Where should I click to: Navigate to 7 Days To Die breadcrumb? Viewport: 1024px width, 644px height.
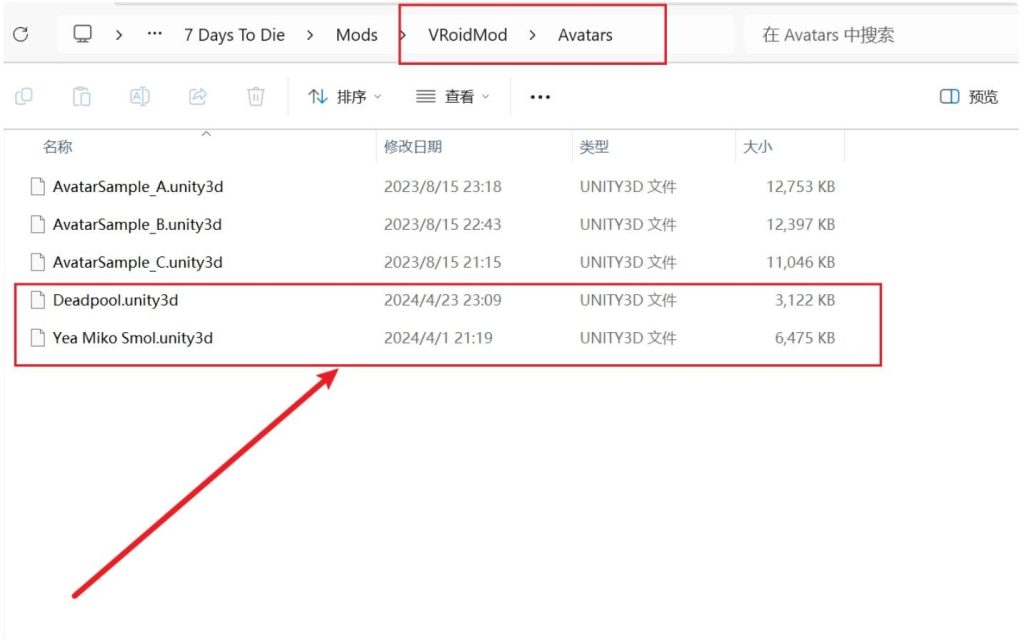pos(234,35)
